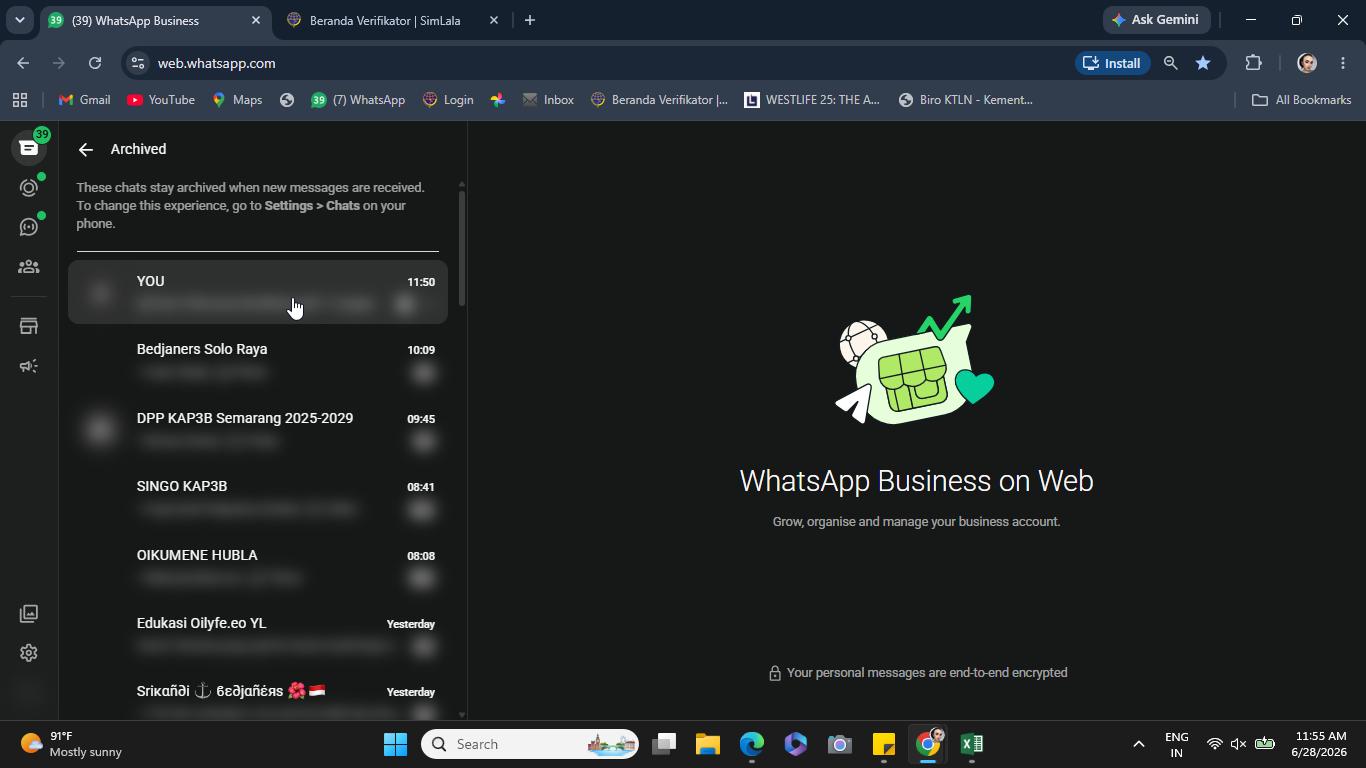Viewport: 1366px width, 768px height.
Task: Open the OIKUMENE HUBLA chat
Action: pyautogui.click(x=258, y=565)
